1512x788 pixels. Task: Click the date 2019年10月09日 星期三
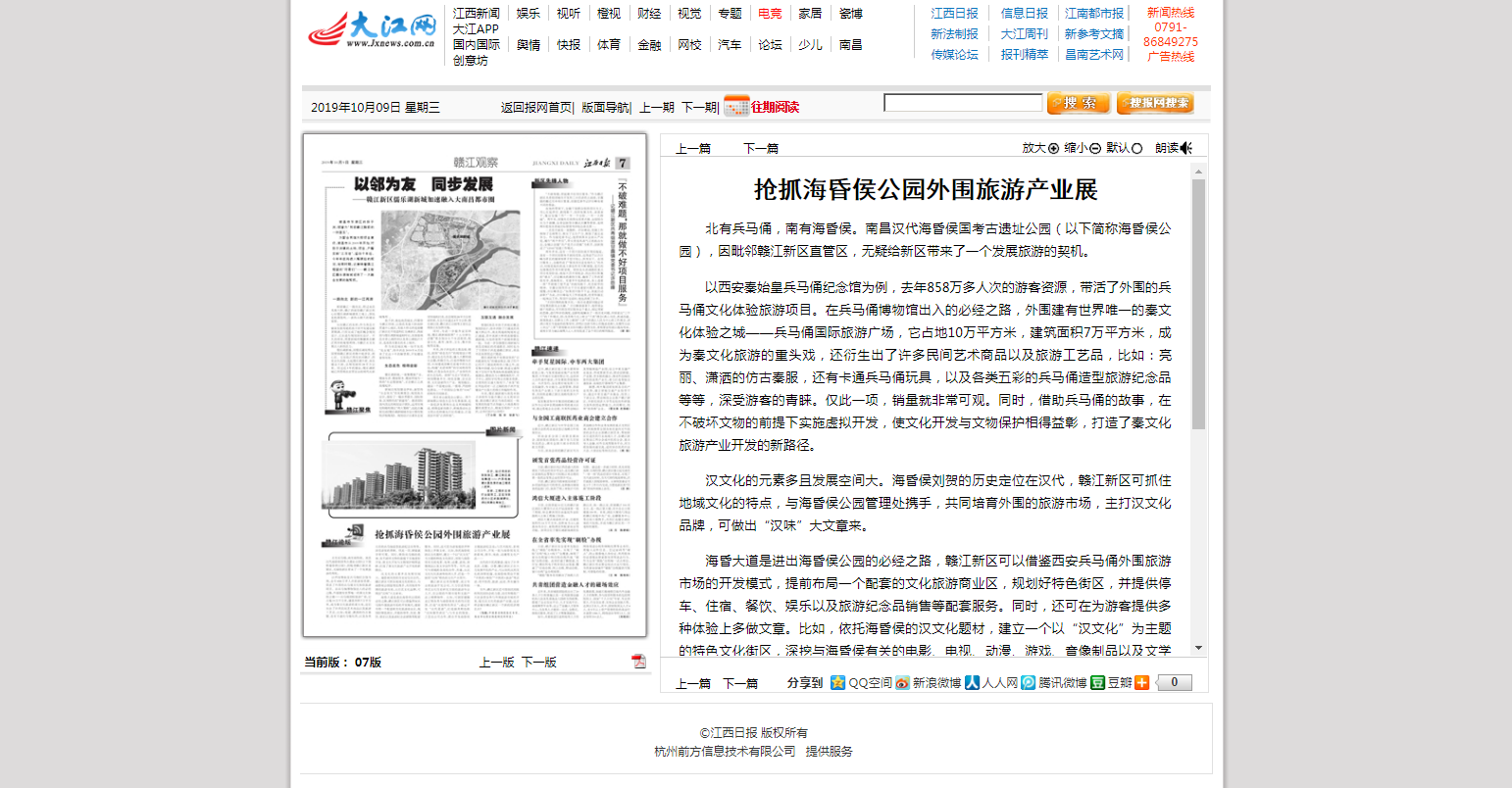point(376,108)
